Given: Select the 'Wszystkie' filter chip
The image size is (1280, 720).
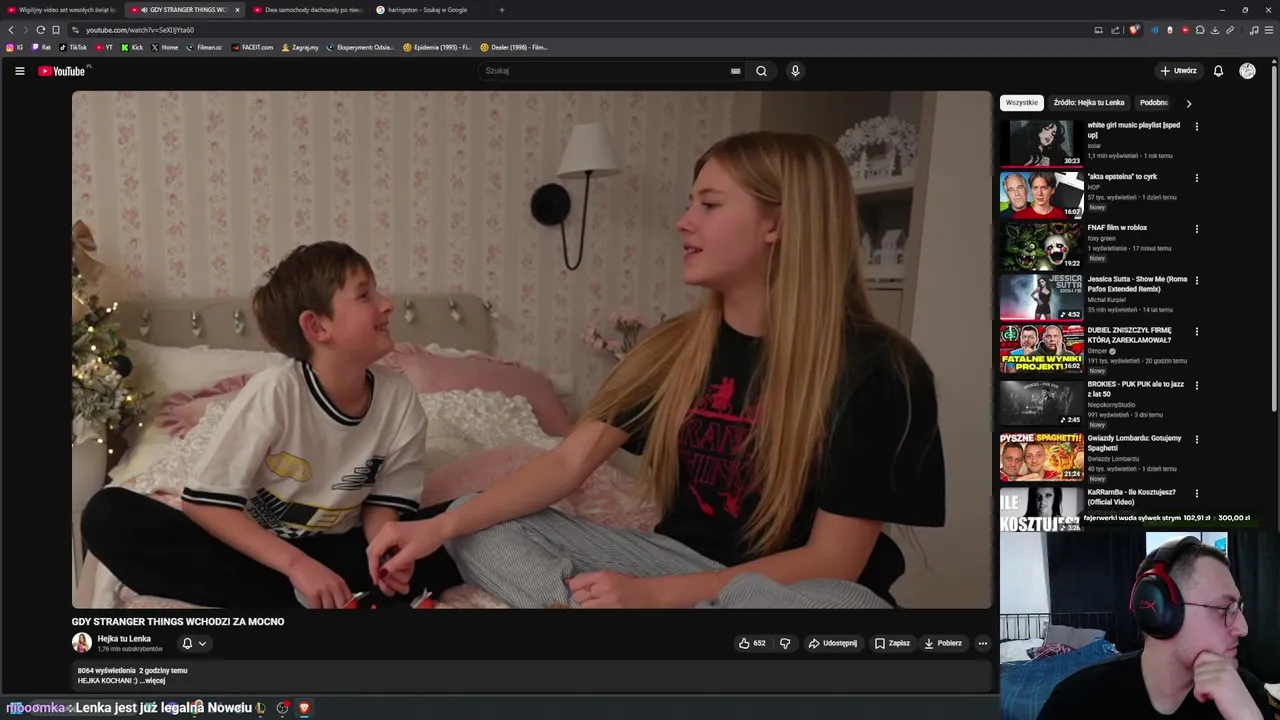Looking at the screenshot, I should pos(1022,102).
